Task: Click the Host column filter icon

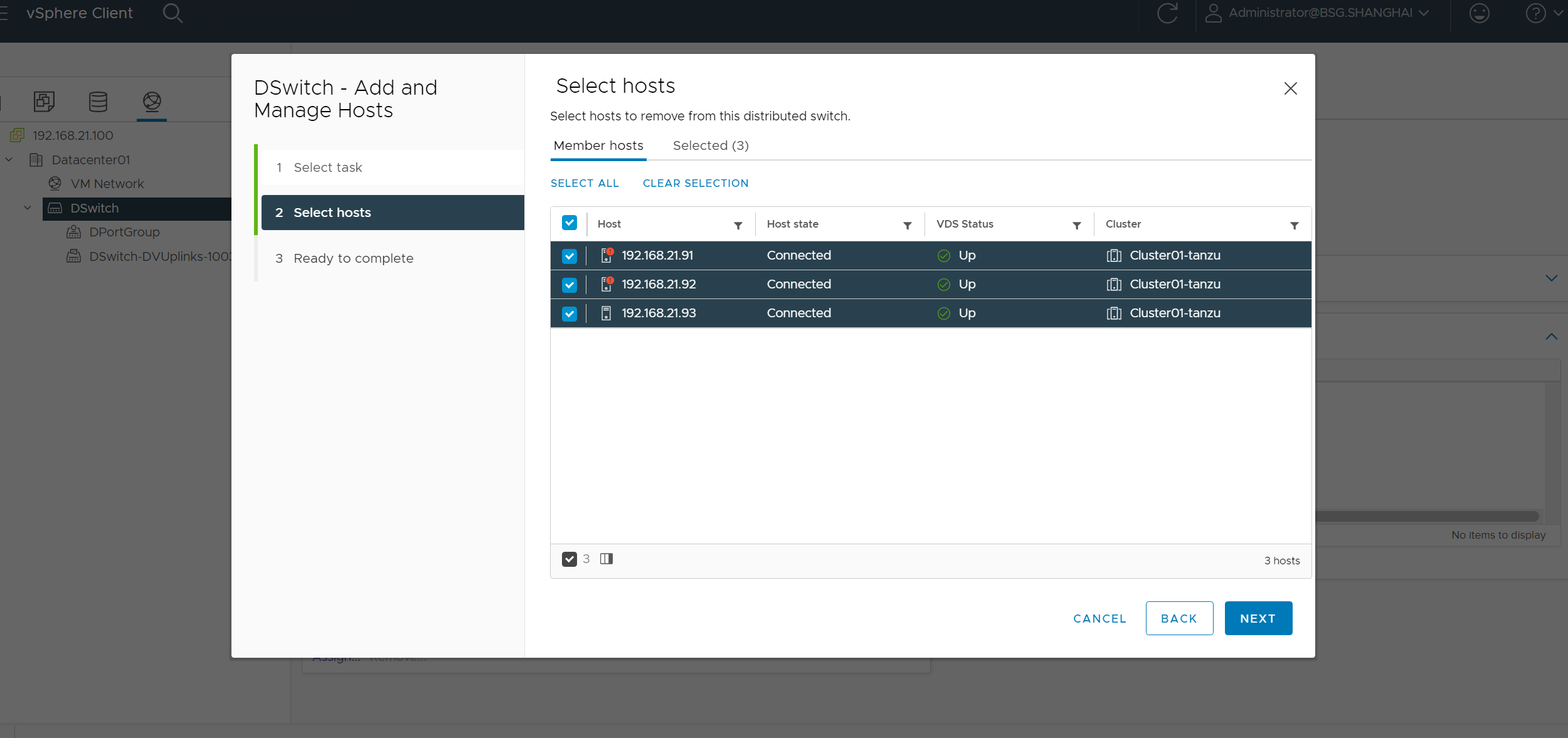Action: tap(738, 226)
